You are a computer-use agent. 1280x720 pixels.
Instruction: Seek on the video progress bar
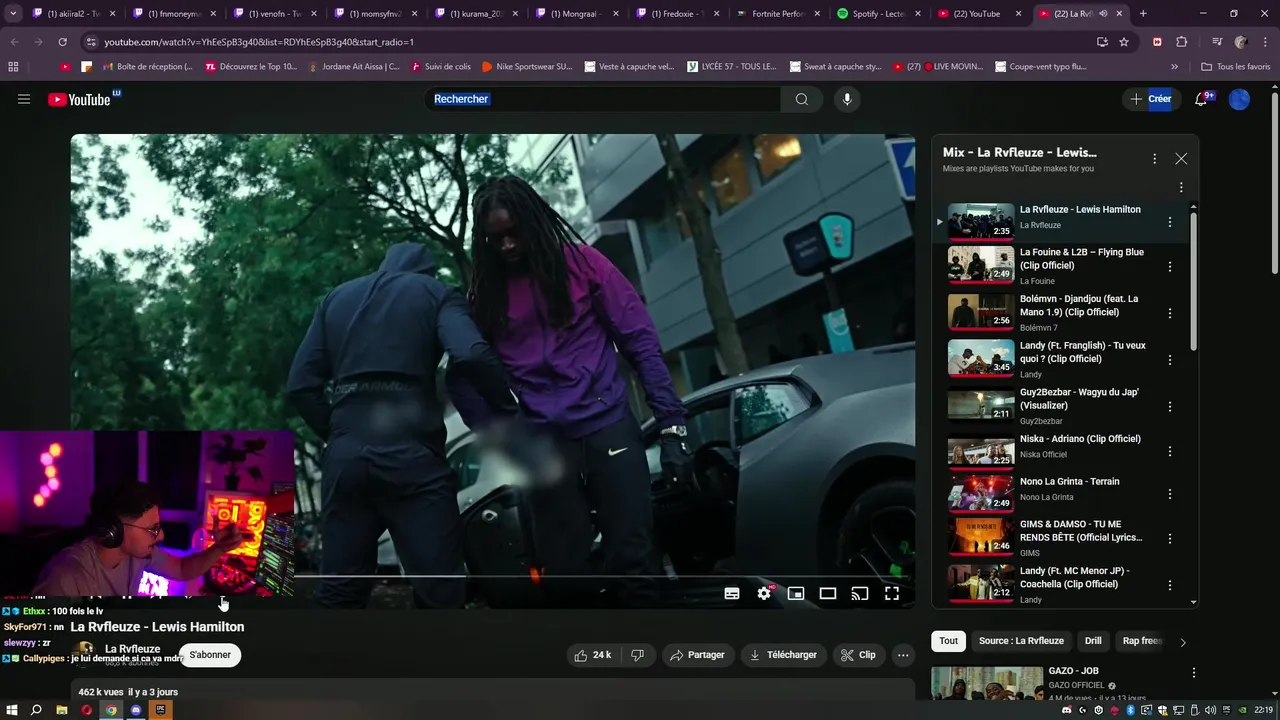pos(492,576)
